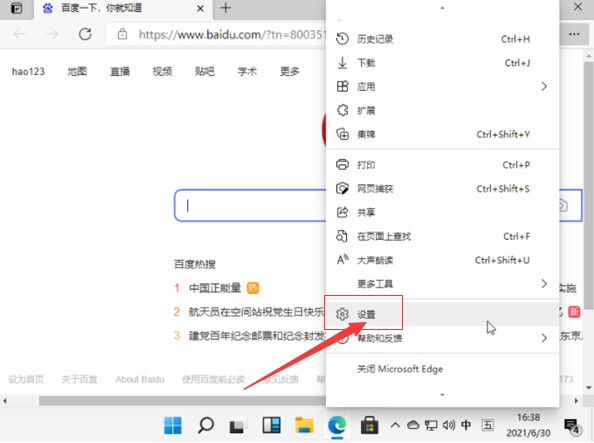Close the Baidu tab
The width and height of the screenshot is (594, 443).
point(200,8)
